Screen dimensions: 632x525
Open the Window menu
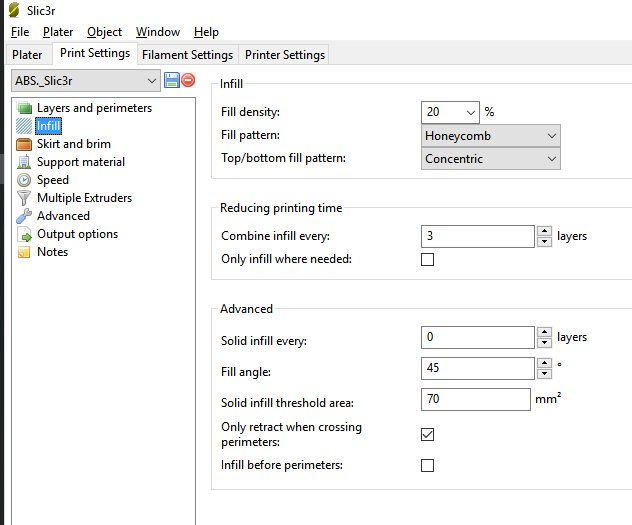[158, 32]
